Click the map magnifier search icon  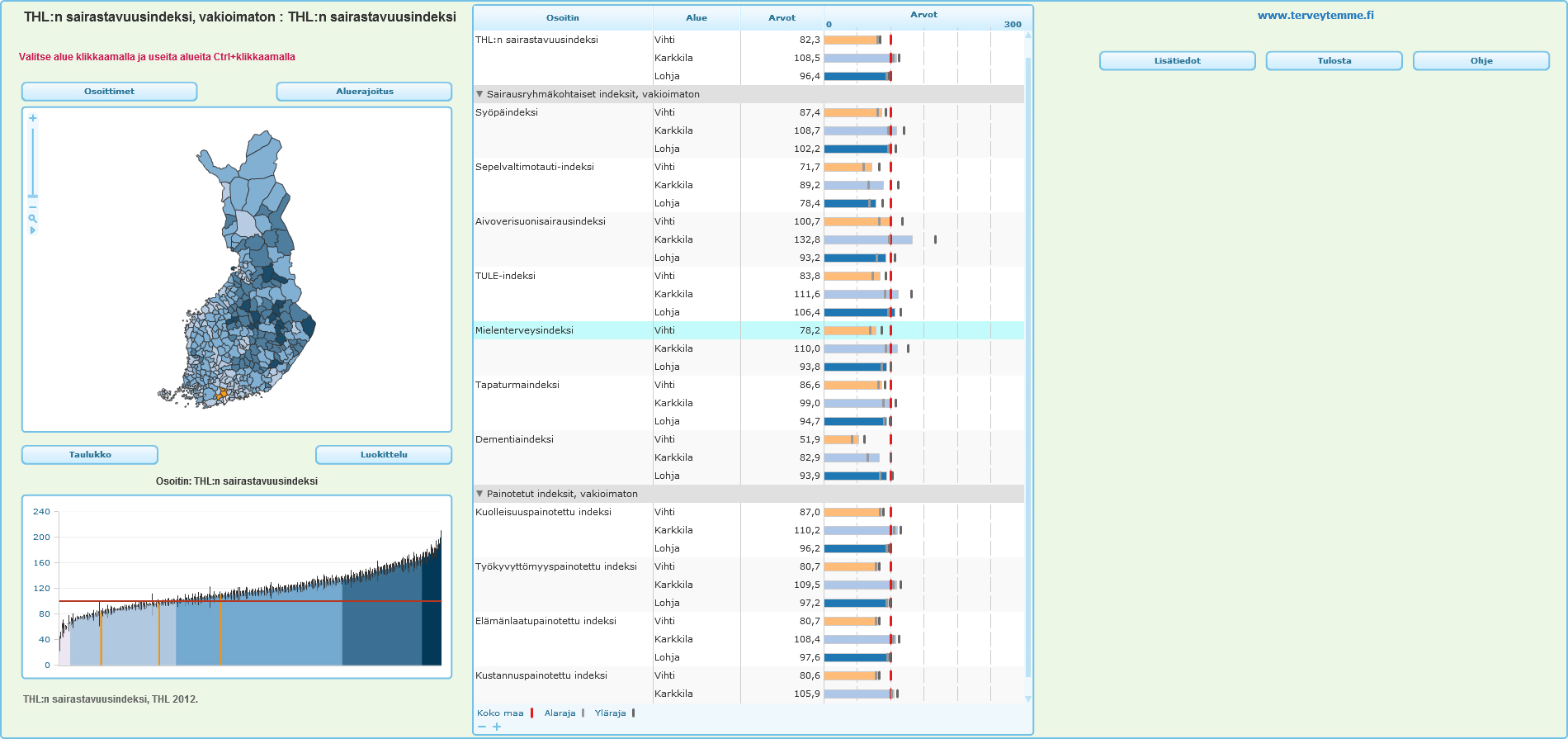[x=33, y=219]
